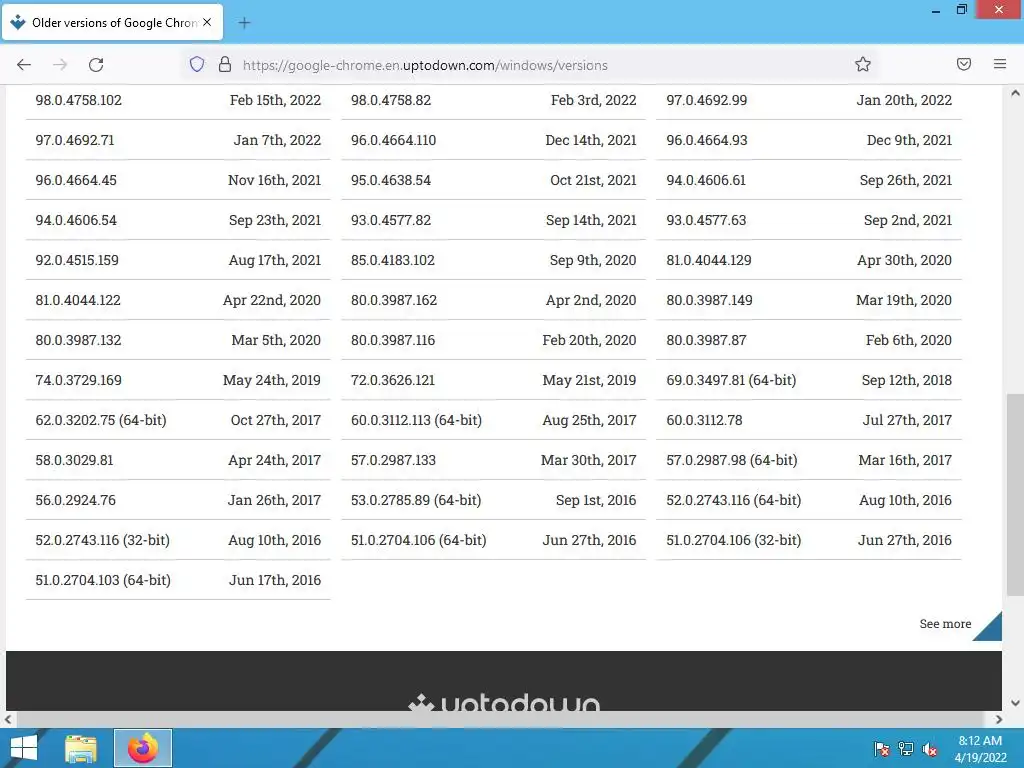Open version 95.0.4638.54
Screen dimensions: 1024x768
click(493, 180)
